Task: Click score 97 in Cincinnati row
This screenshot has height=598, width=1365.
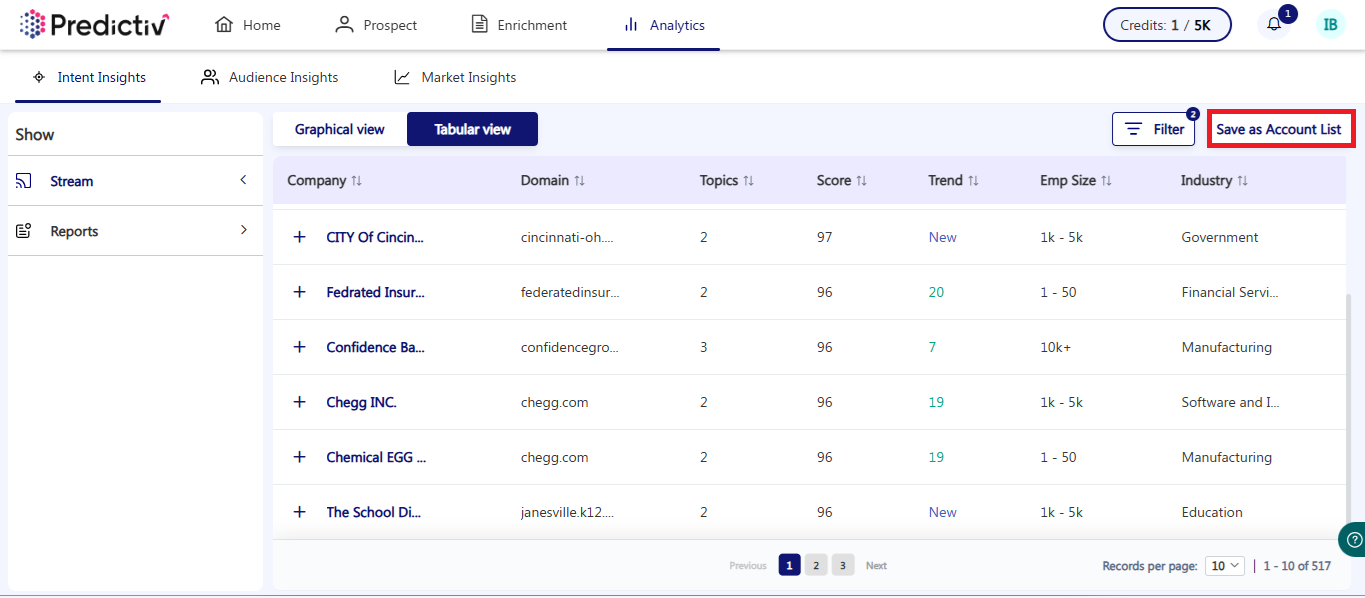Action: [x=824, y=237]
